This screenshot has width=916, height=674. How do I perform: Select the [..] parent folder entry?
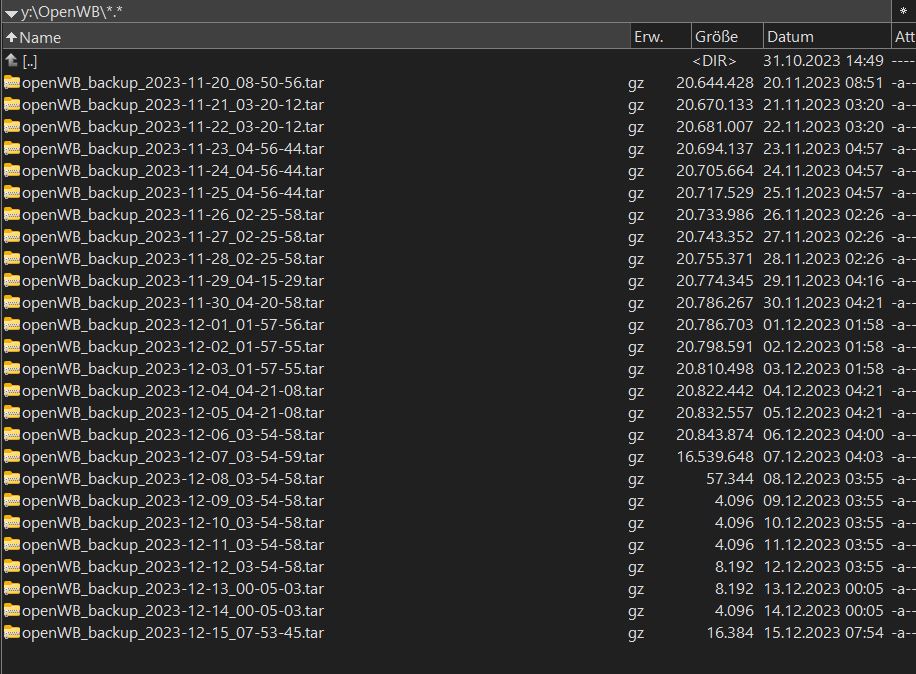tap(29, 60)
